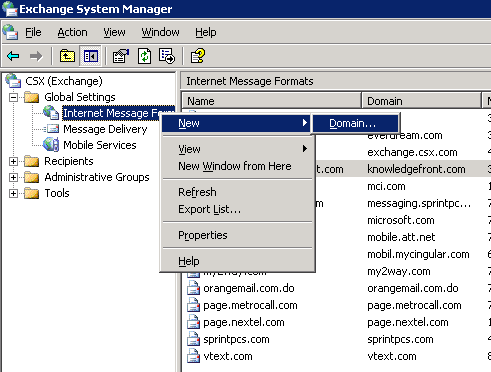Image resolution: width=491 pixels, height=372 pixels.
Task: Click the Refresh toolbar icon
Action: pyautogui.click(x=144, y=56)
